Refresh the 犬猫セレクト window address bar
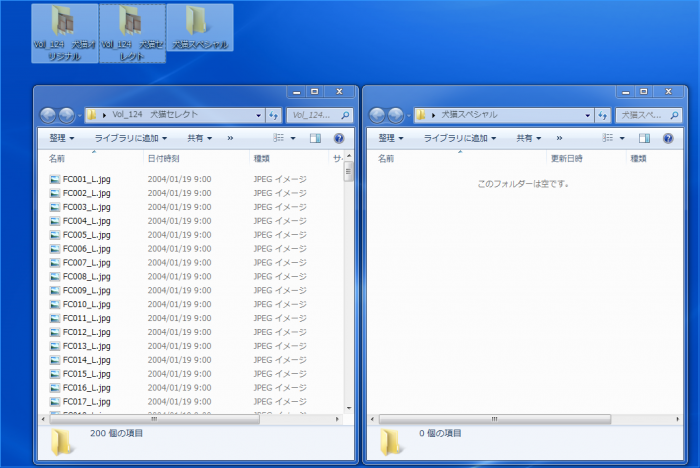 point(273,115)
